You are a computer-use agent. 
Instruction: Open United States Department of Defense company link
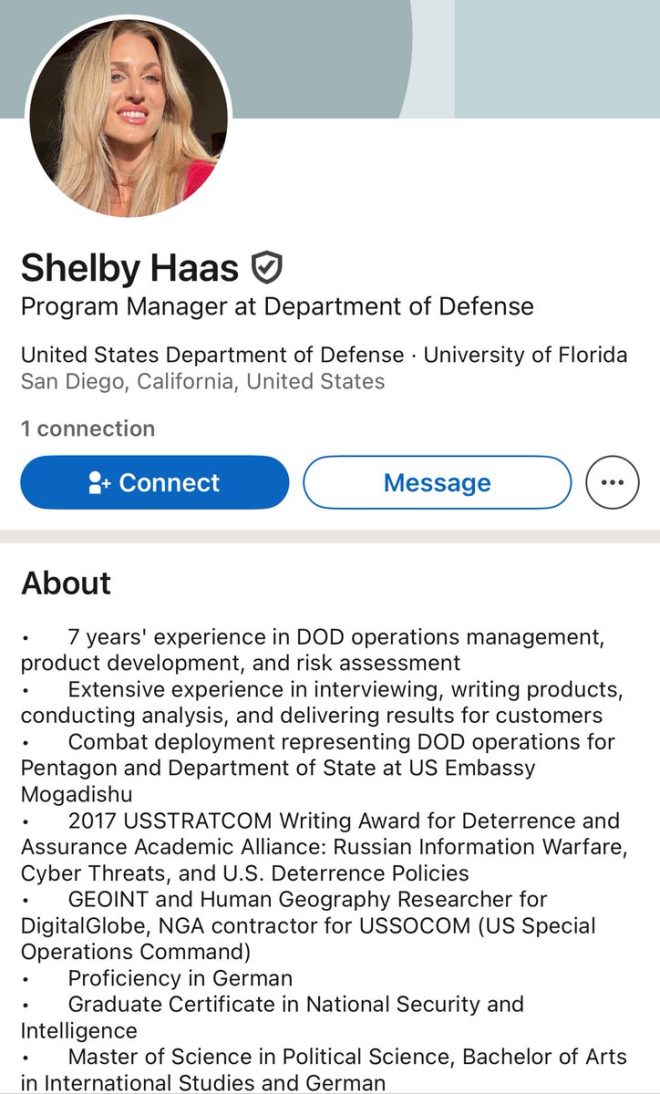pos(212,355)
